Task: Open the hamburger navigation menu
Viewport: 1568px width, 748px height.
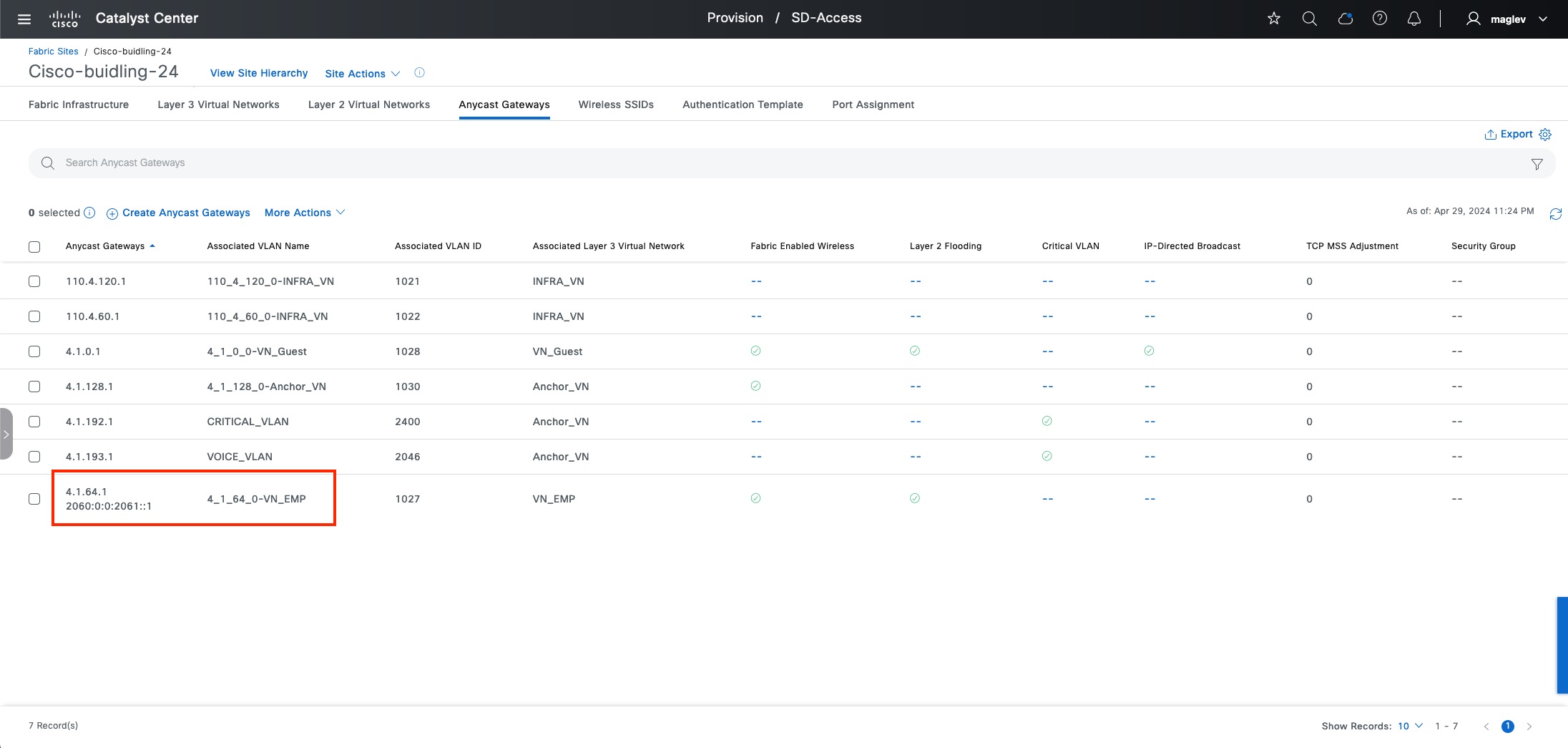Action: tap(24, 19)
